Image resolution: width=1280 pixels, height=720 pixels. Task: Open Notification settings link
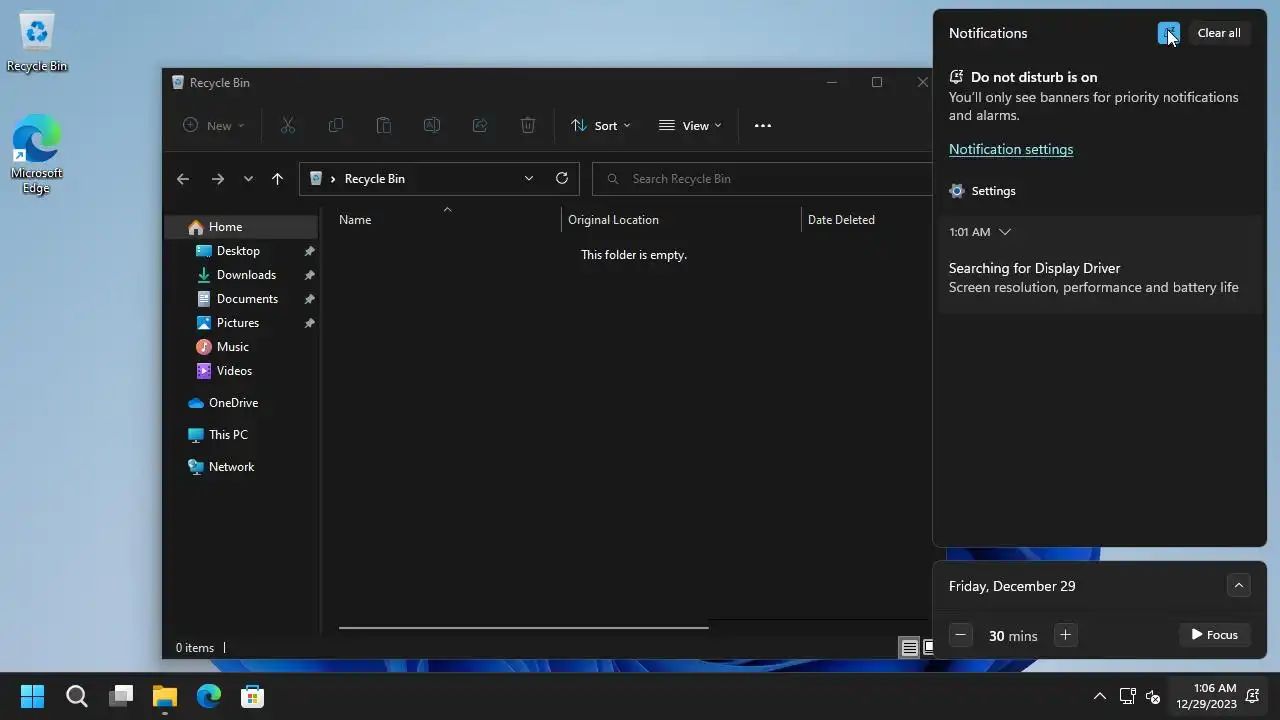[x=1011, y=149]
